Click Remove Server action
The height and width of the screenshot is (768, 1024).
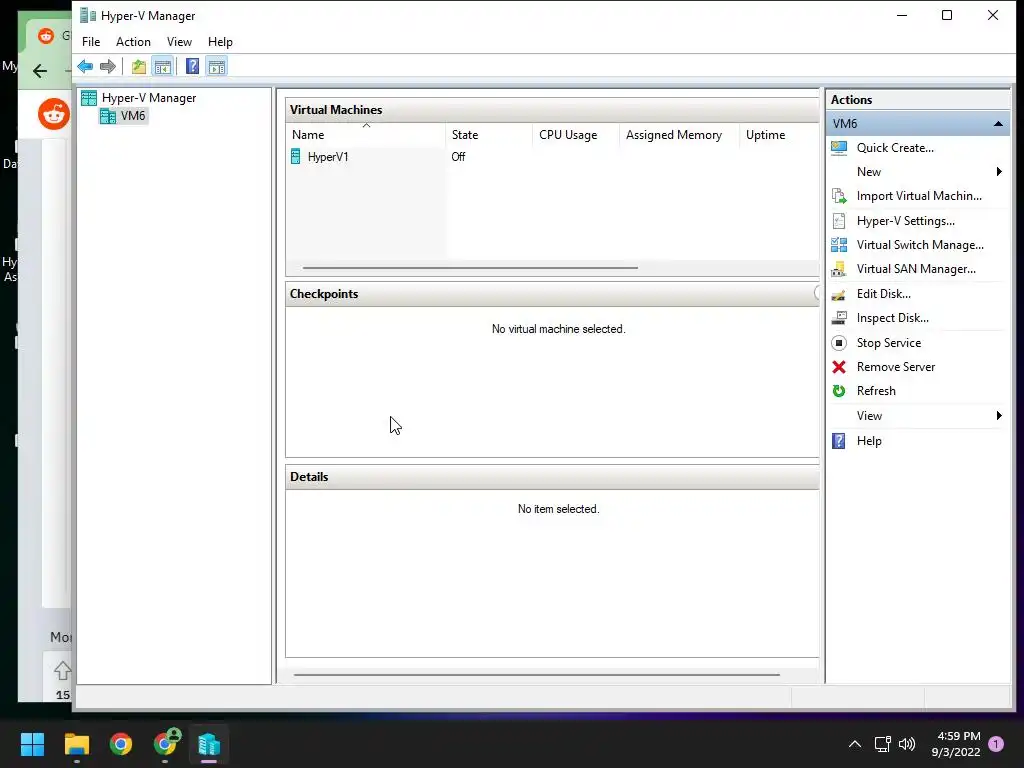click(895, 367)
